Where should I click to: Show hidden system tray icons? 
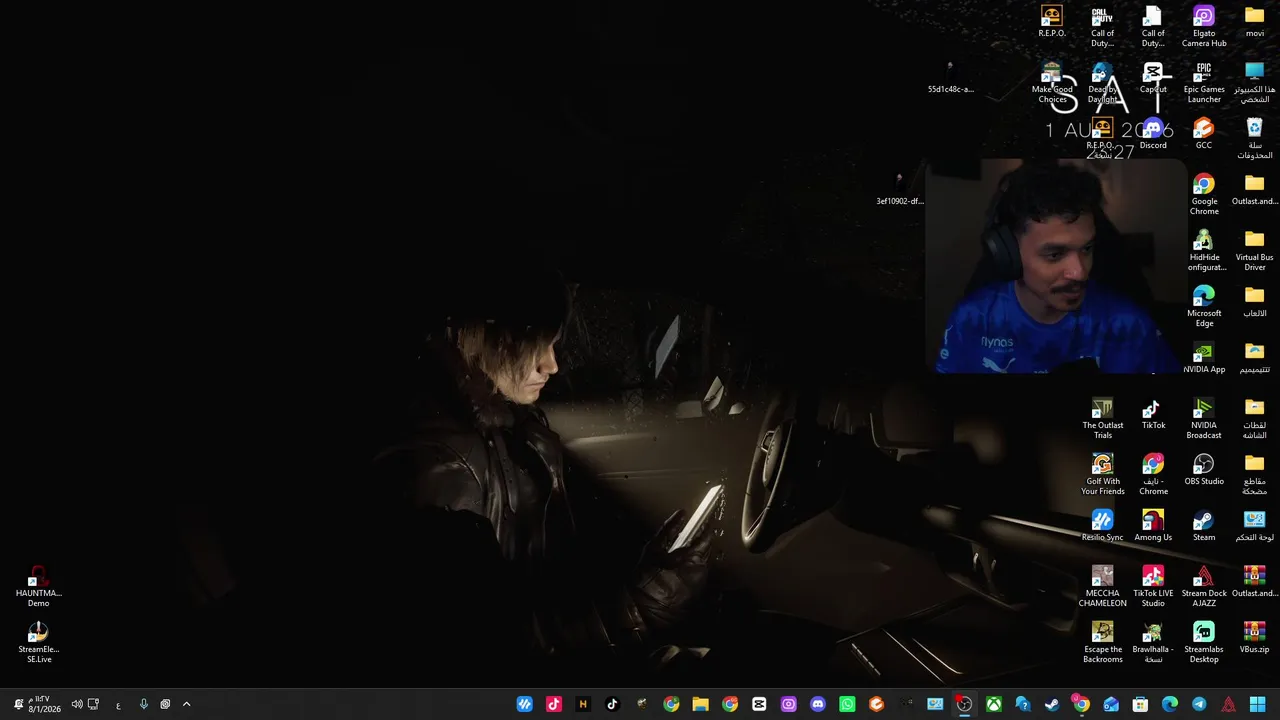coord(186,704)
